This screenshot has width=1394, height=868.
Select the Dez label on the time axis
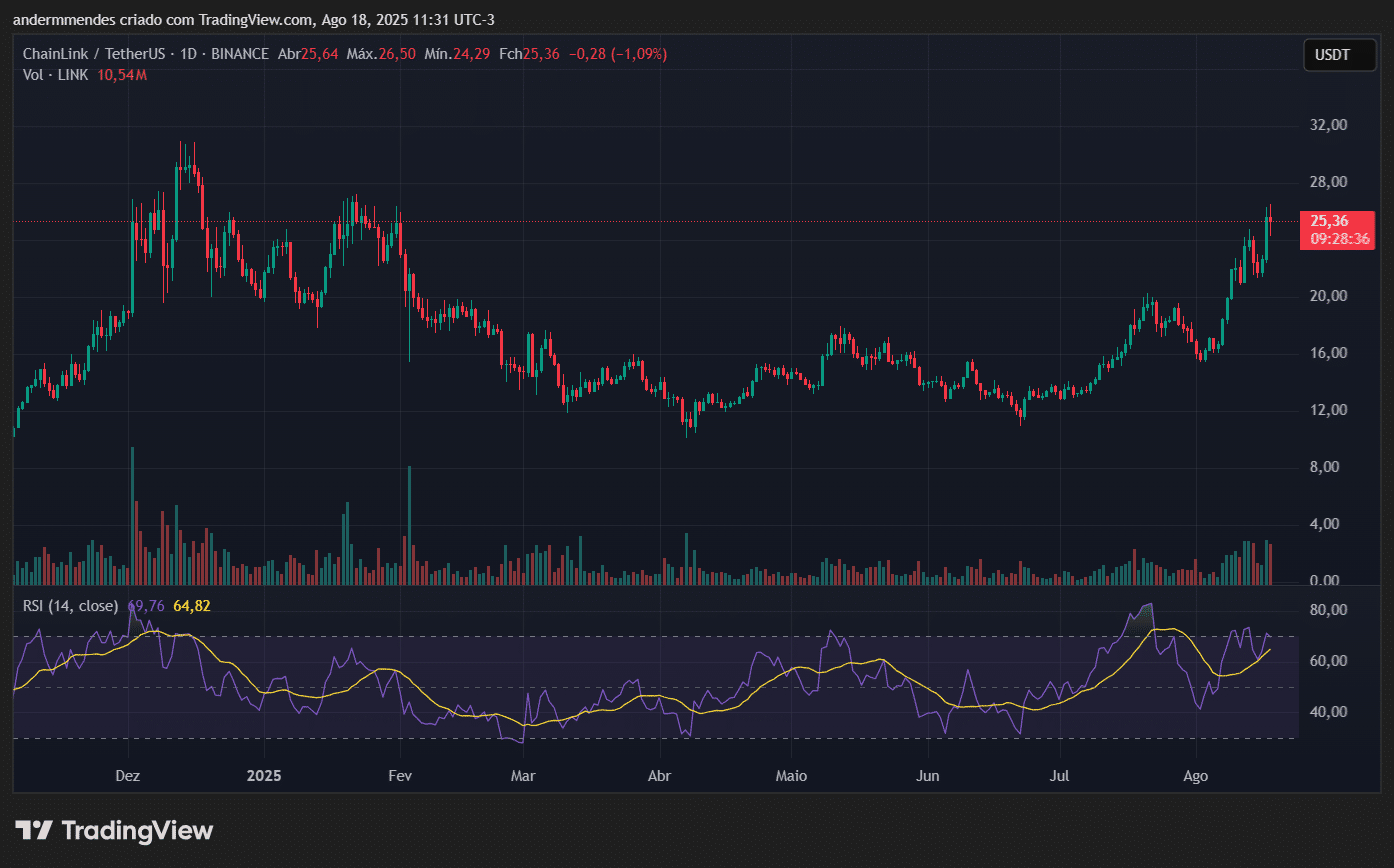(127, 775)
